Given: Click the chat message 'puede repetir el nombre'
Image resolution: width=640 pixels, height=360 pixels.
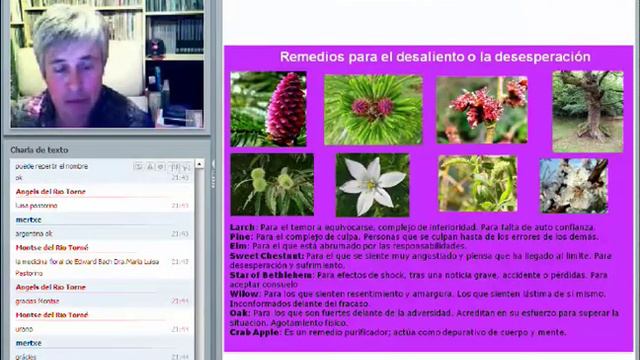Looking at the screenshot, I should [51, 167].
